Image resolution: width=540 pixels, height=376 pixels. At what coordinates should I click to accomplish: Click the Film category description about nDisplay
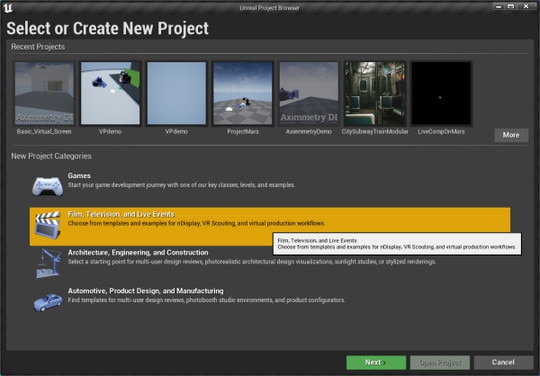pyautogui.click(x=196, y=223)
